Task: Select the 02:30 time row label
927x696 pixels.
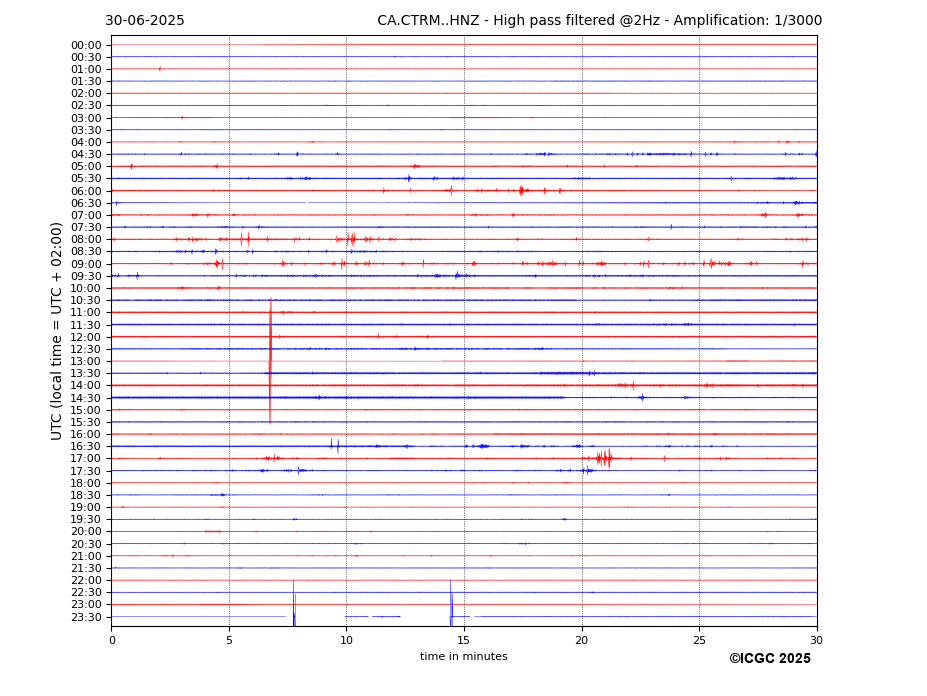Action: point(86,105)
